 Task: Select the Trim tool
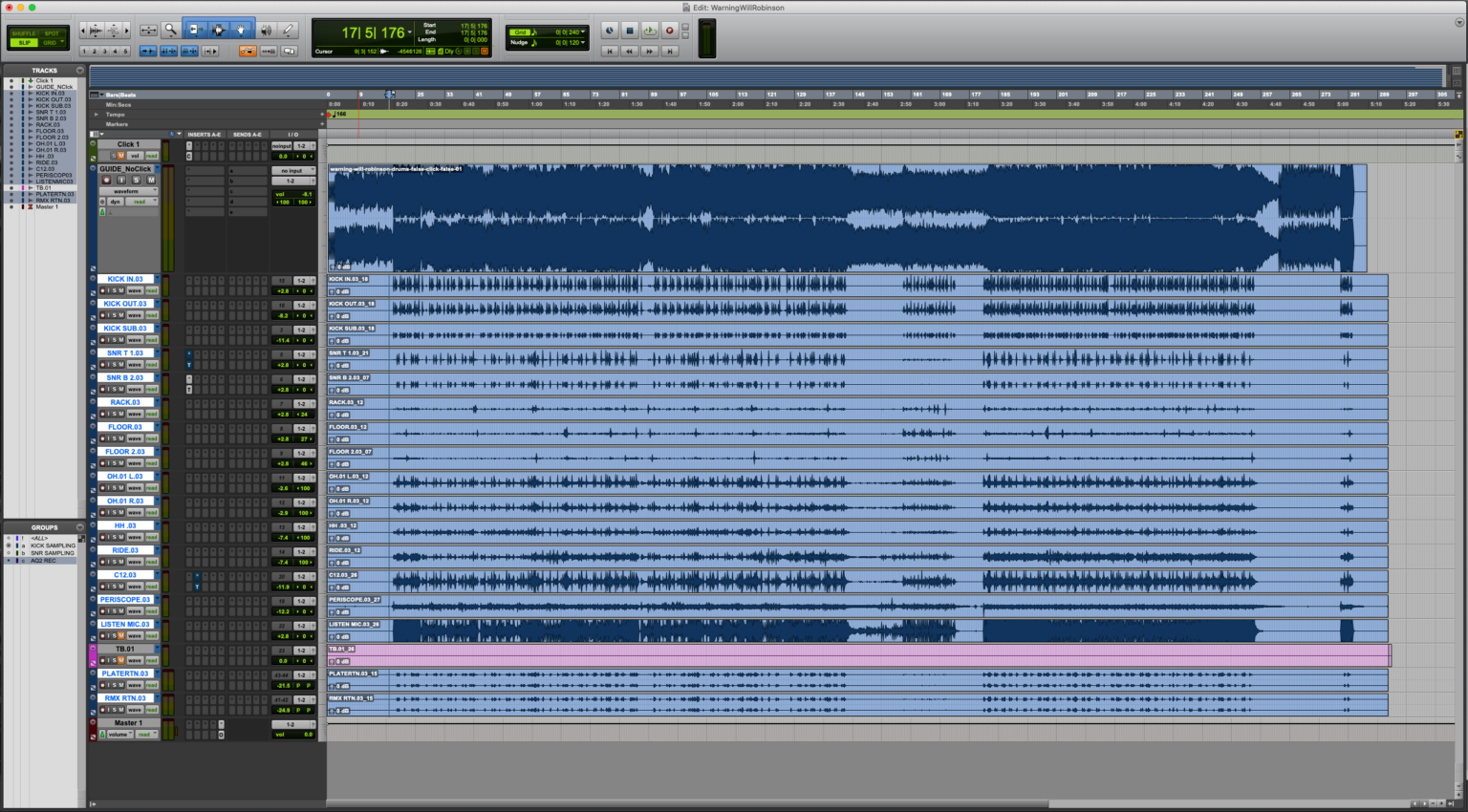coord(196,30)
